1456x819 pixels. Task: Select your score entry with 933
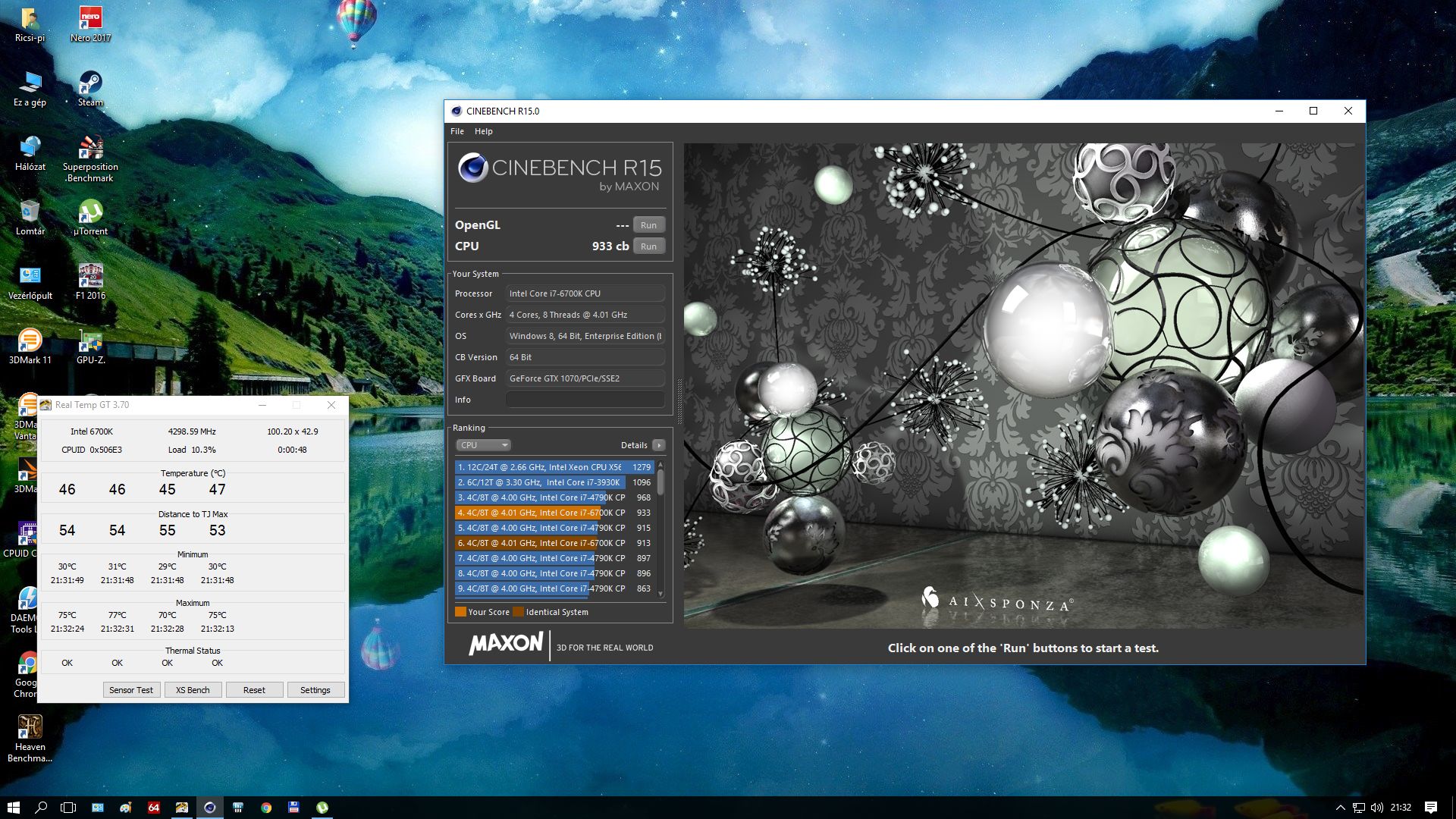click(554, 513)
